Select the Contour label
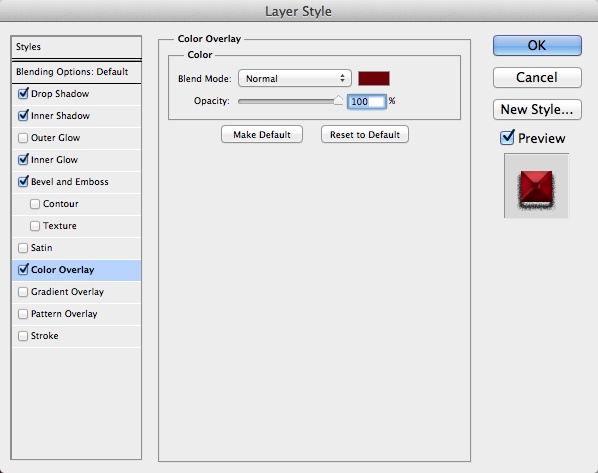 pos(61,204)
